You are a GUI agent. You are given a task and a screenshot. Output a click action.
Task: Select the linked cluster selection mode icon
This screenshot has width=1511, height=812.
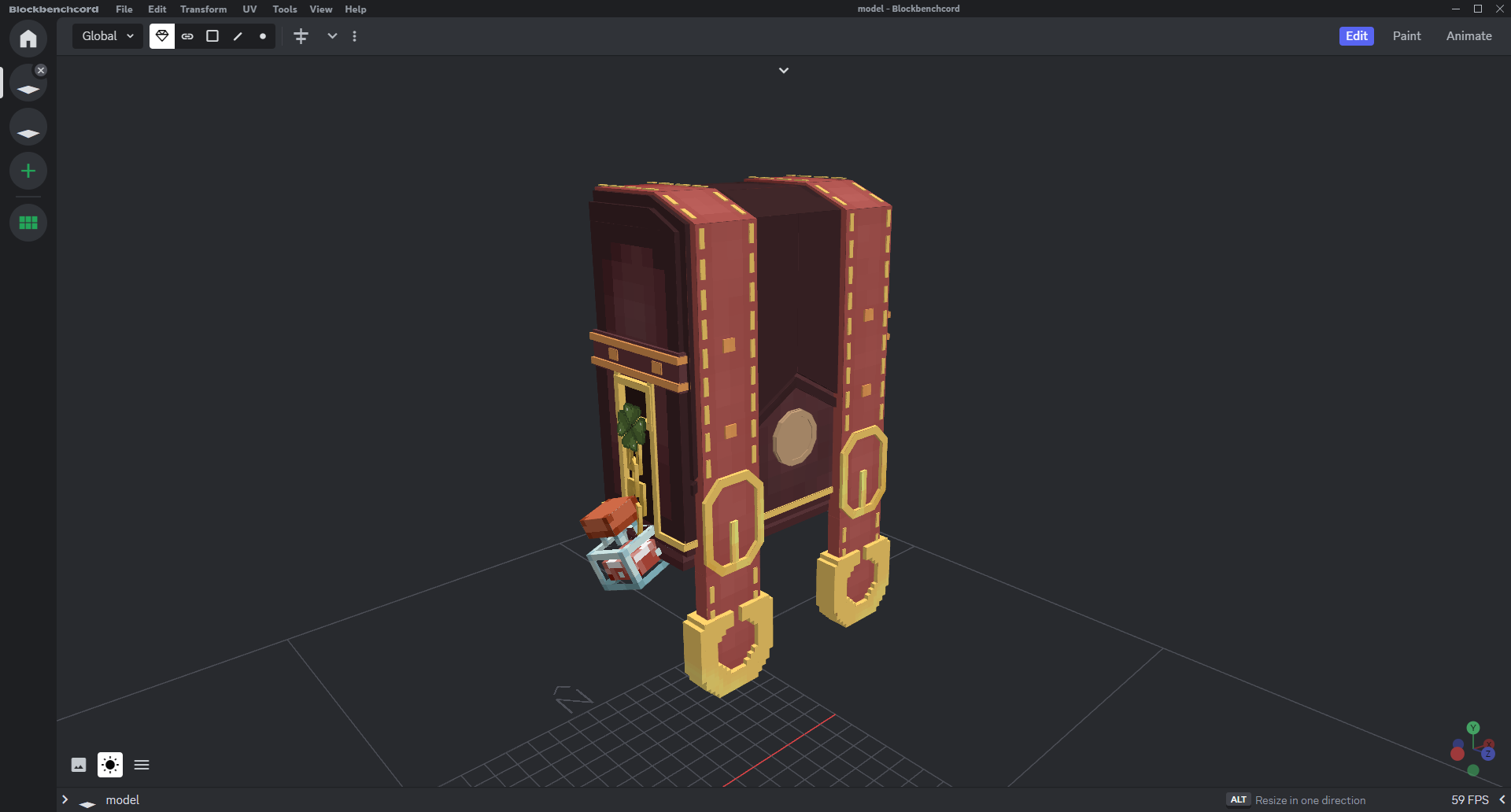(x=187, y=36)
